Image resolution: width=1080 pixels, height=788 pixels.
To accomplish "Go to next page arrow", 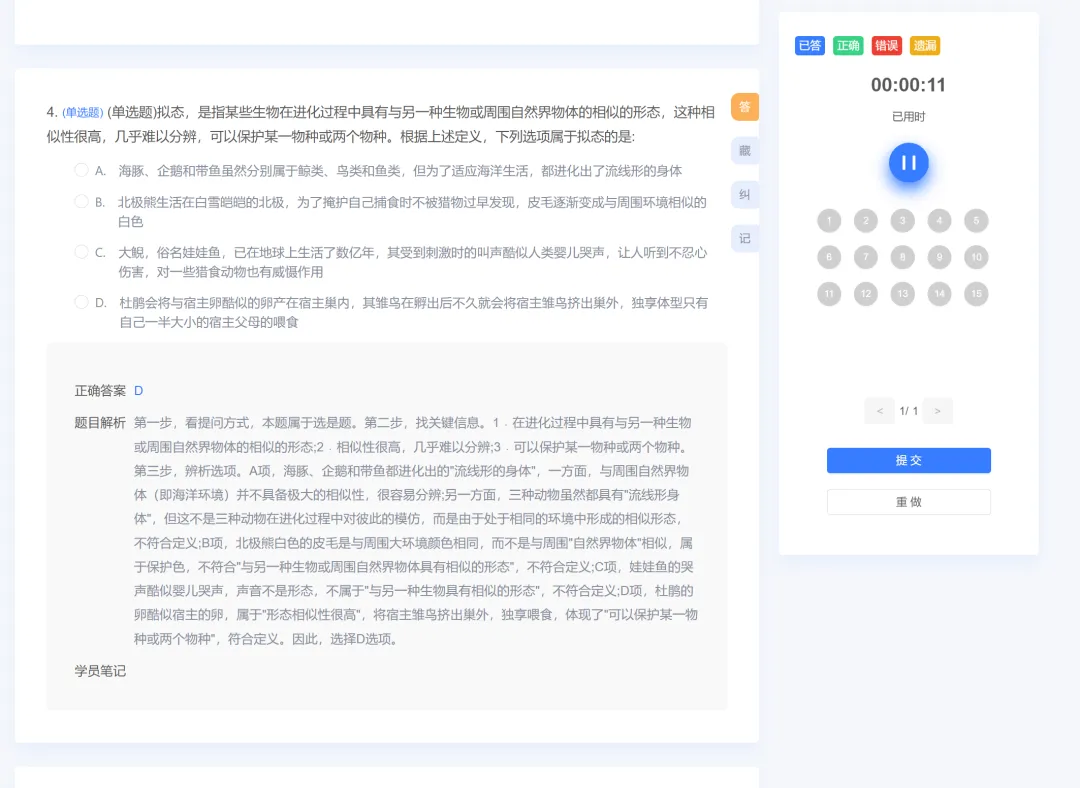I will pyautogui.click(x=937, y=411).
